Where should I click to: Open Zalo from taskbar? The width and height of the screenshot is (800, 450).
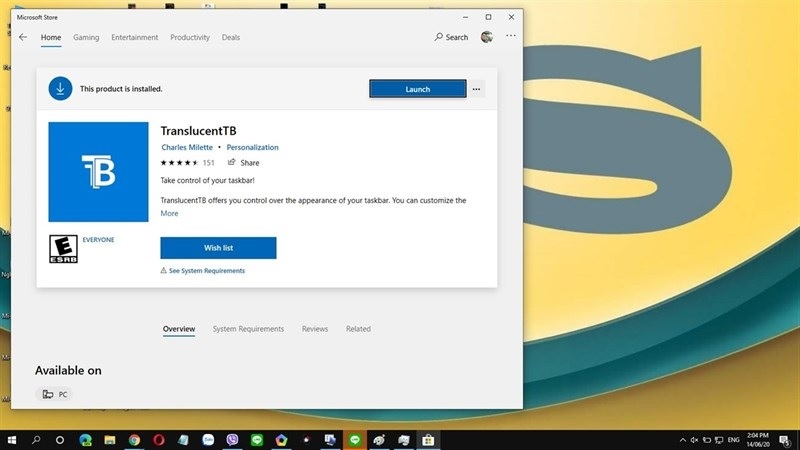(x=208, y=440)
